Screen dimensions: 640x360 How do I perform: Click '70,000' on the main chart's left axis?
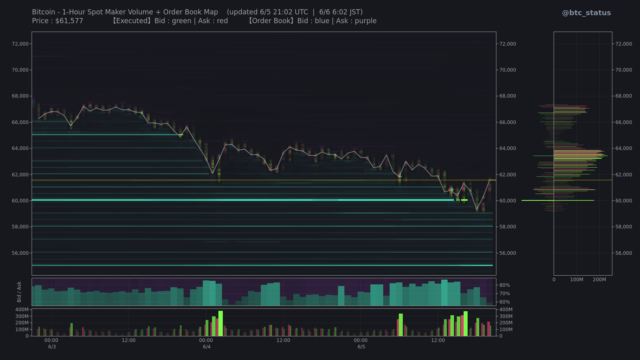point(20,70)
